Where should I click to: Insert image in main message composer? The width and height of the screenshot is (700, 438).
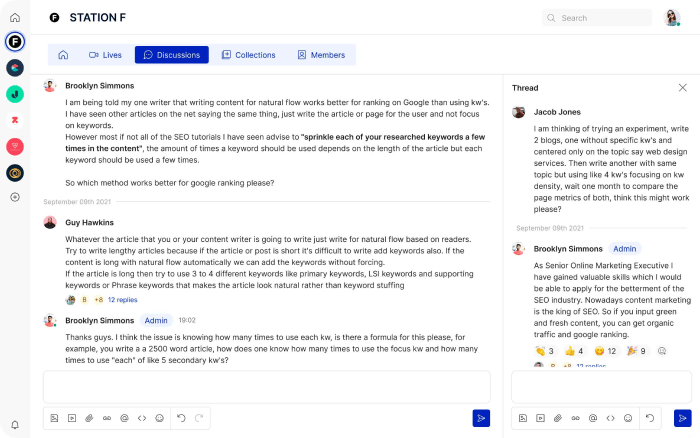(x=55, y=418)
